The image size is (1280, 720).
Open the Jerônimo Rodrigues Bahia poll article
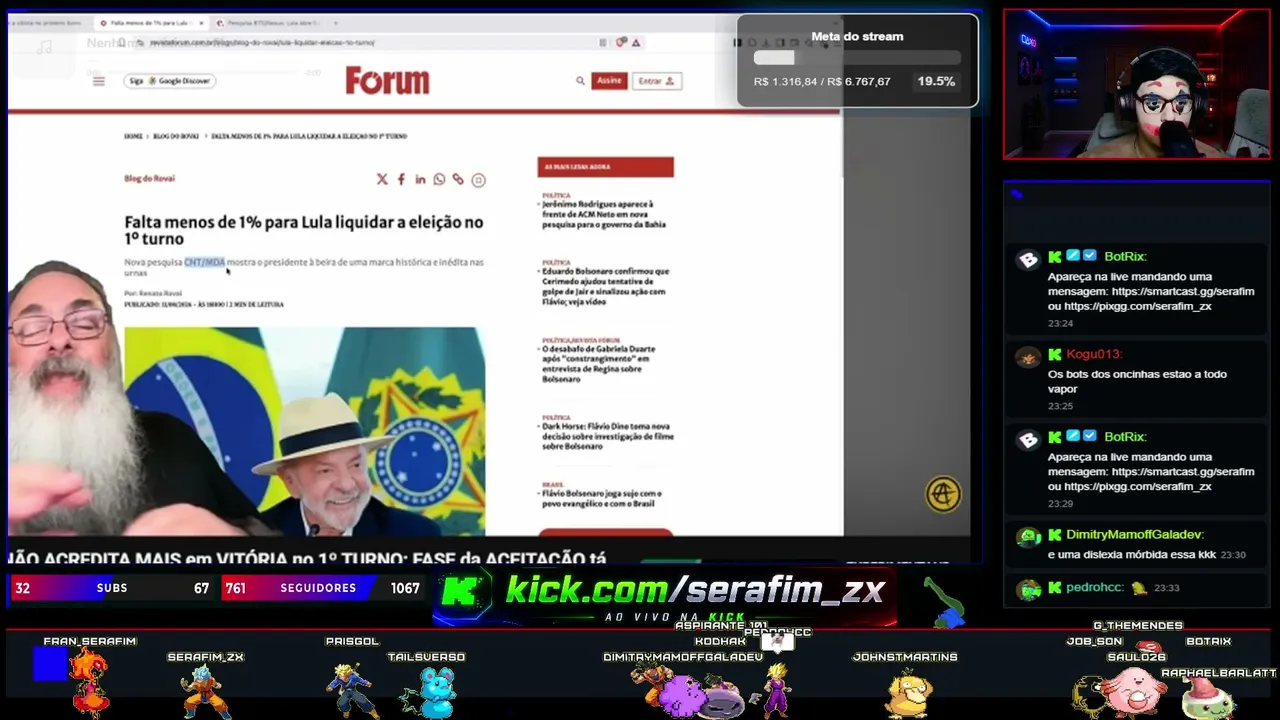coord(604,214)
